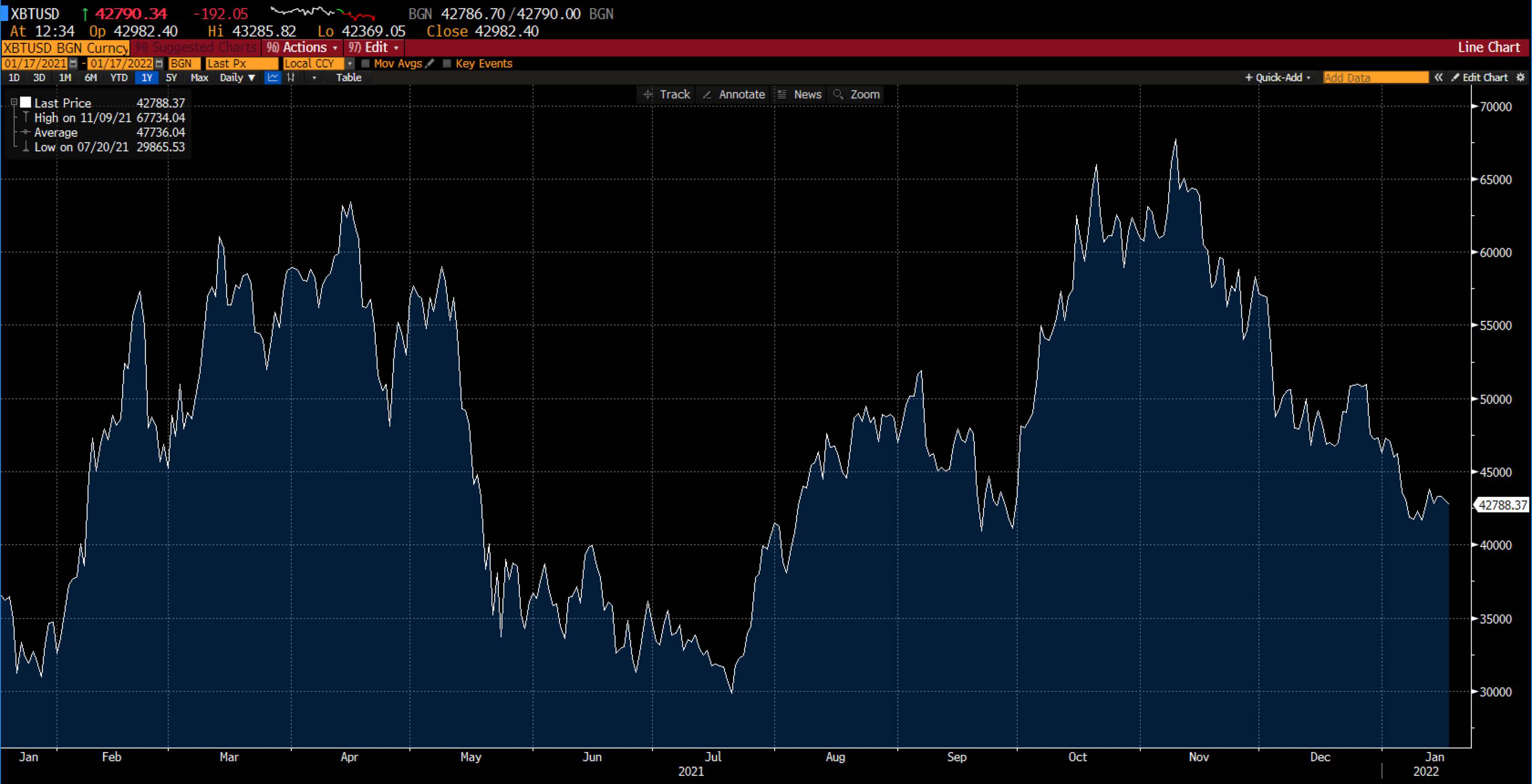
Task: Open the Edit menu
Action: [x=374, y=47]
